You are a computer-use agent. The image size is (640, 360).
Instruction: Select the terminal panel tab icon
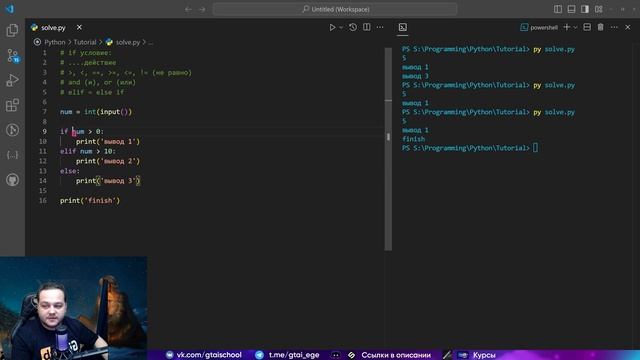click(x=402, y=27)
